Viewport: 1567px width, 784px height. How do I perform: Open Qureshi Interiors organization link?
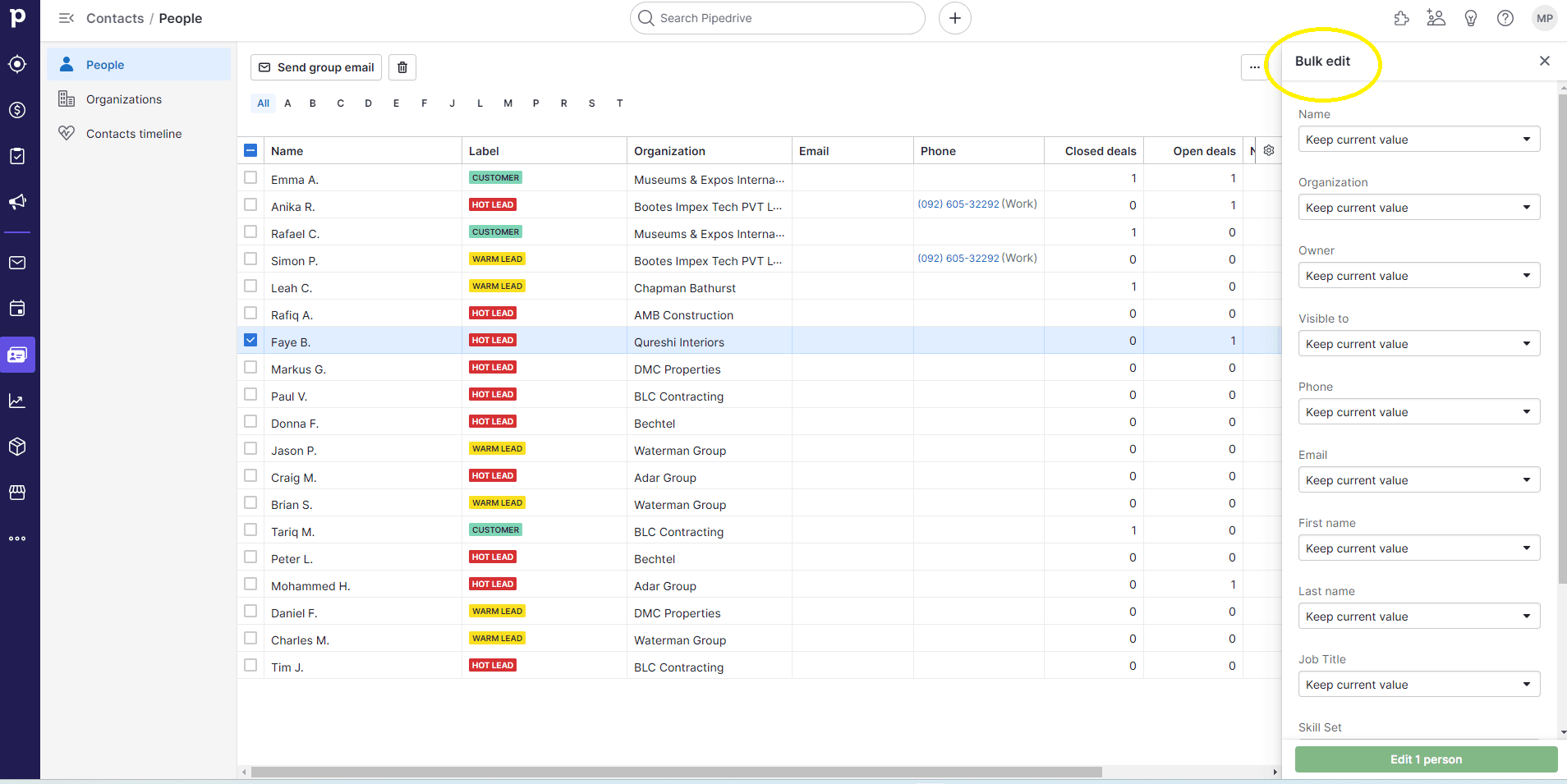679,342
